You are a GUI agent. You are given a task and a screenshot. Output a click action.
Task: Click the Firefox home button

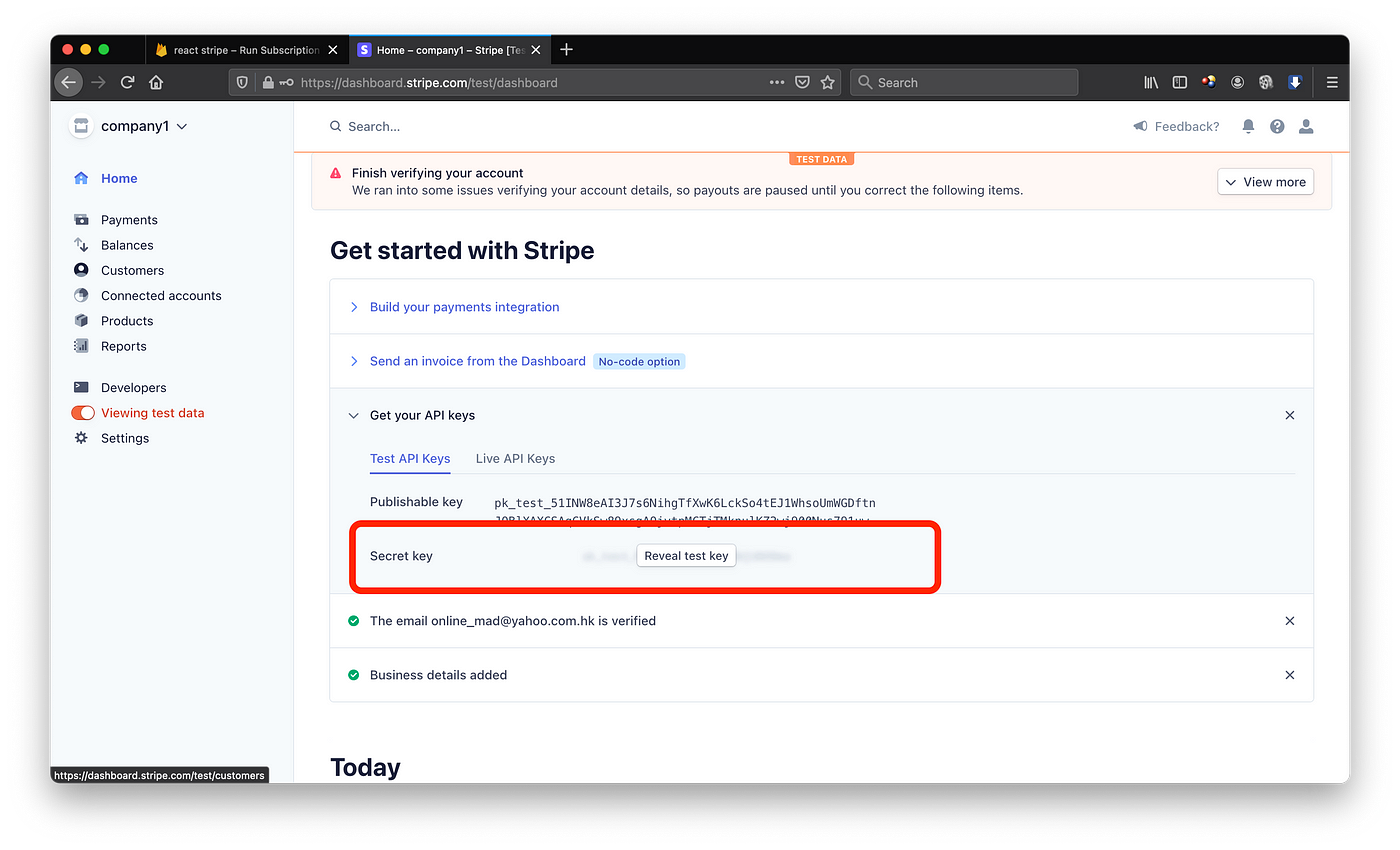[156, 82]
